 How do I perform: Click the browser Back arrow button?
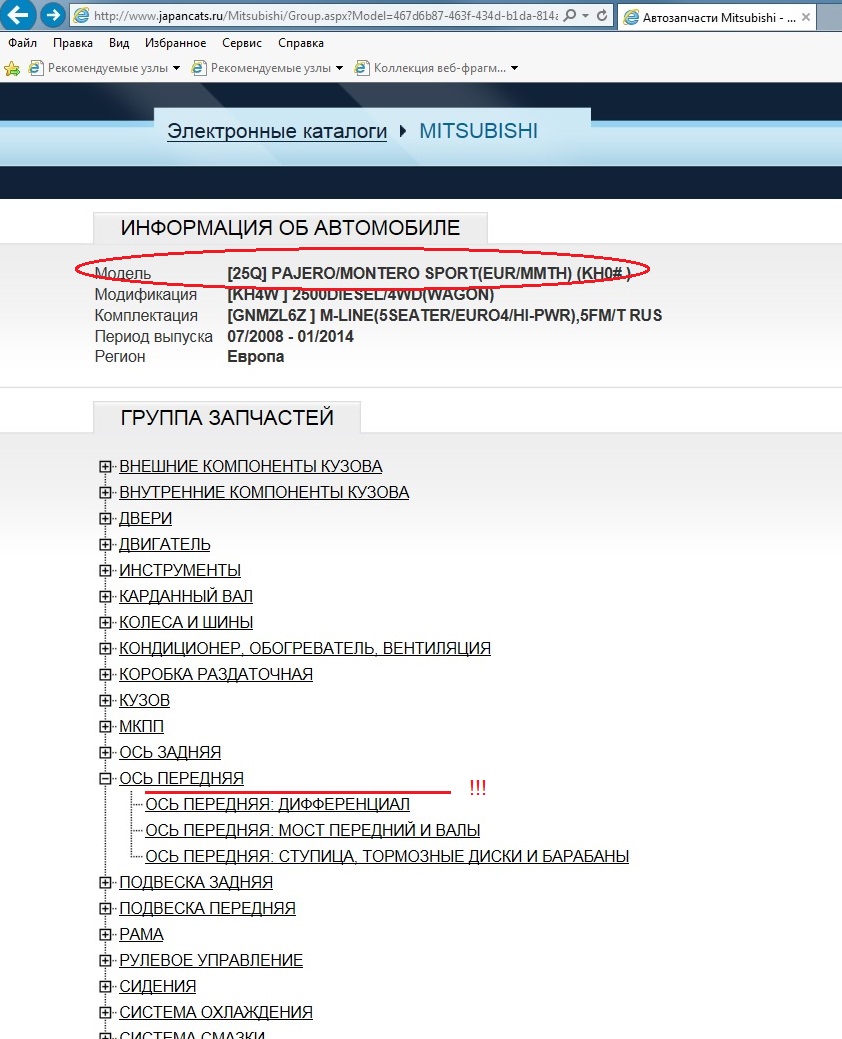pos(20,16)
